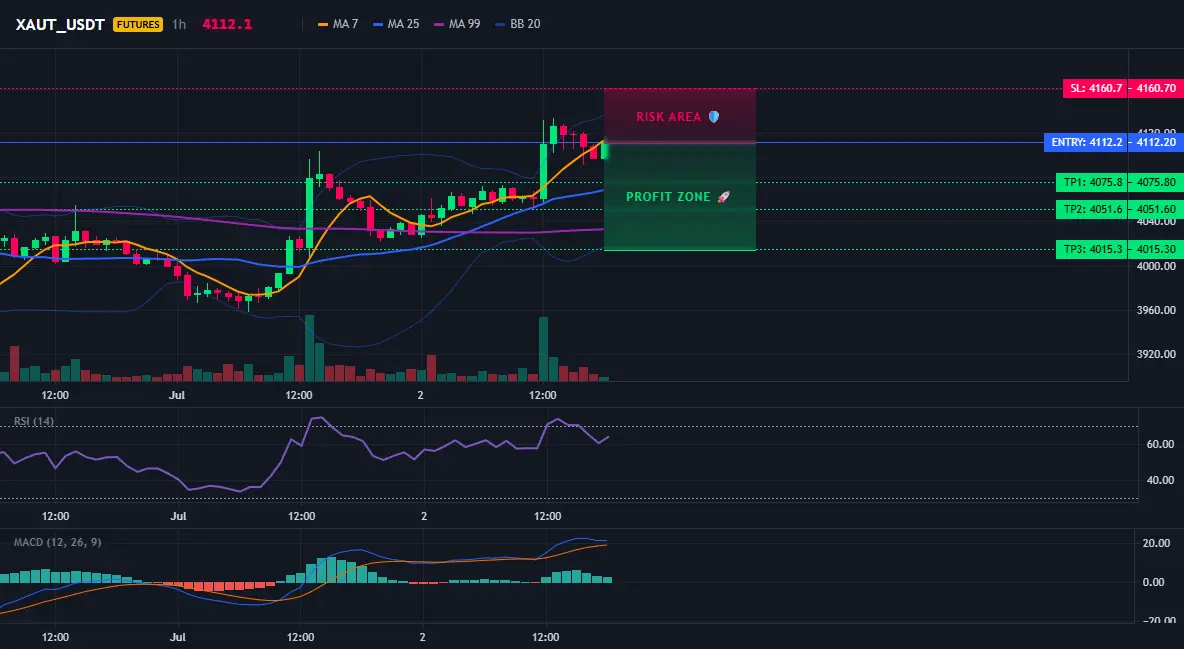Click the RSI 60.00 axis value
The width and height of the screenshot is (1184, 649).
(1161, 444)
